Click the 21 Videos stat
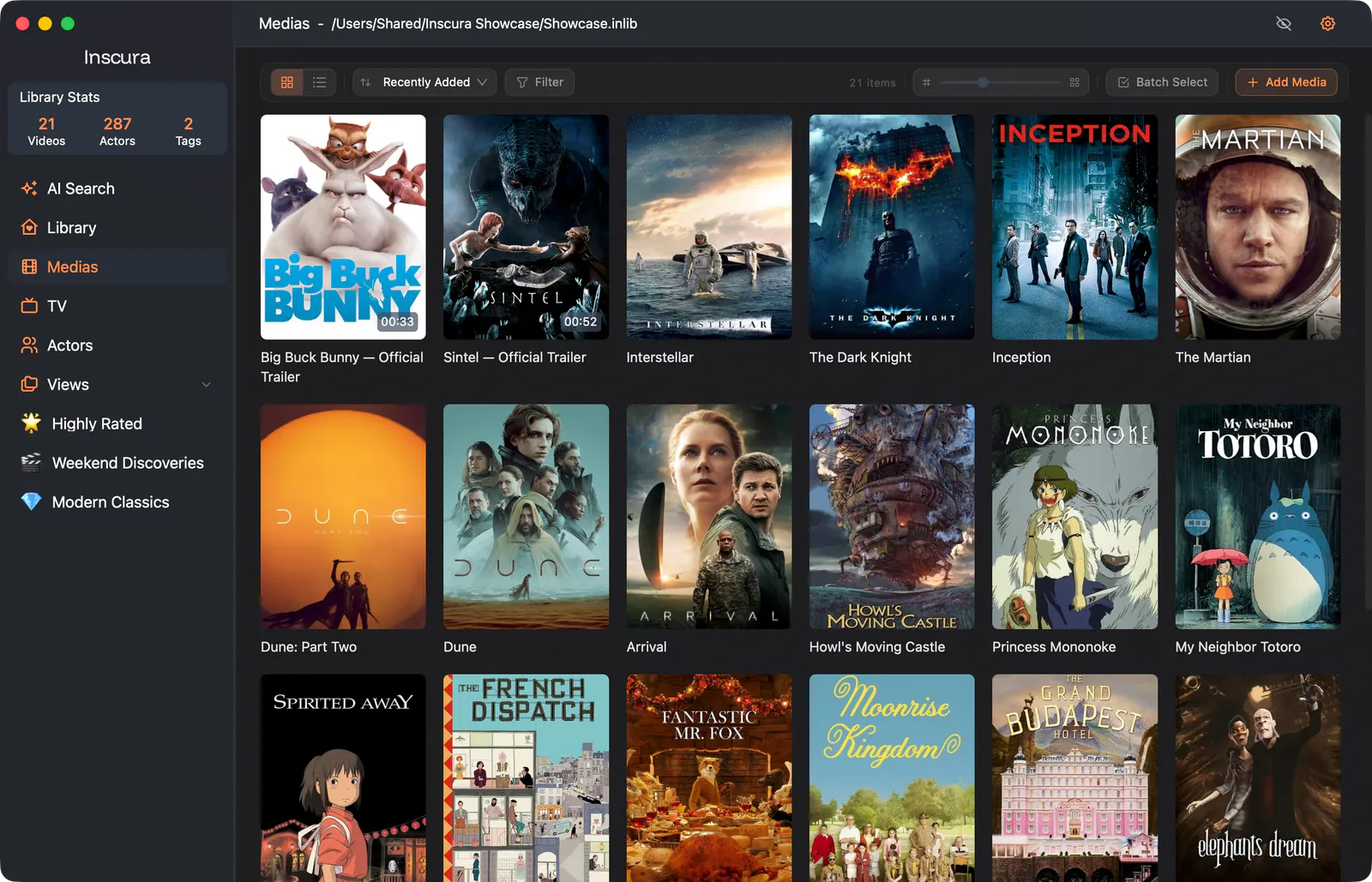This screenshot has height=882, width=1372. coord(46,131)
